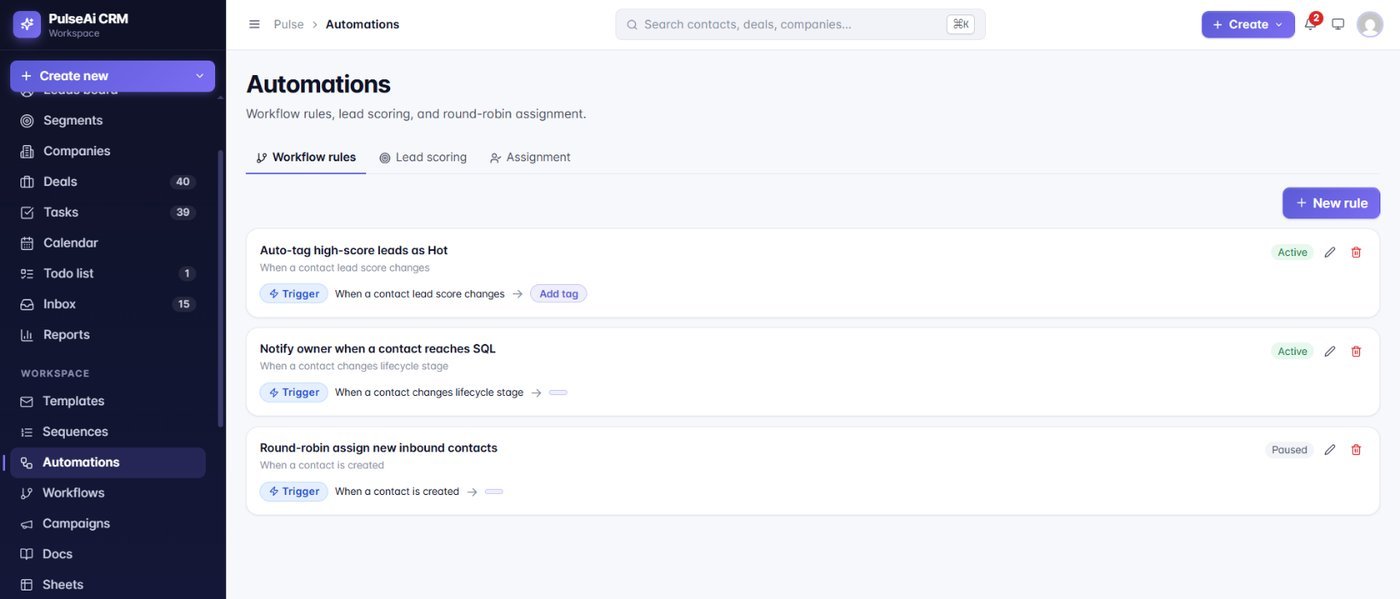The image size is (1400, 599).
Task: Toggle Active status on Notify owner rule
Action: click(x=1292, y=351)
